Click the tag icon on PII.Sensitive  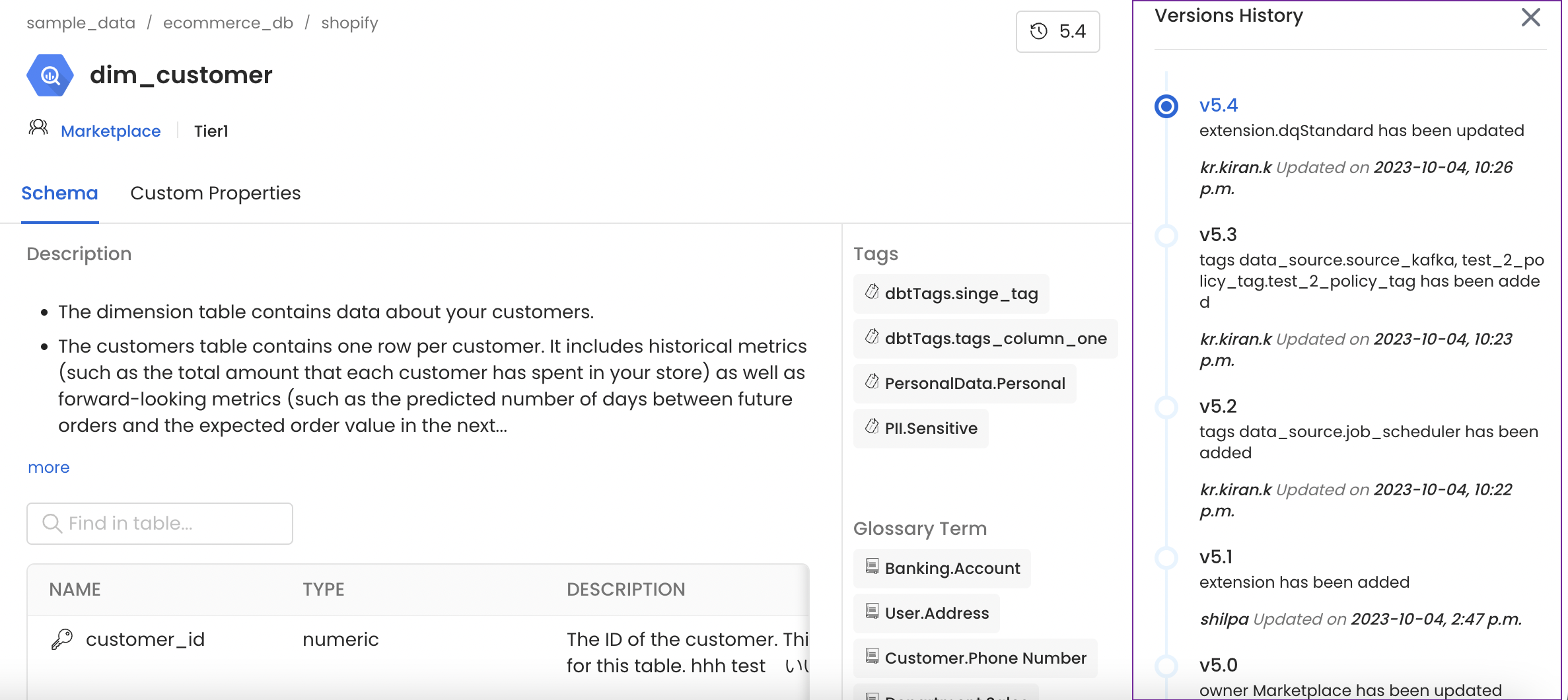coord(872,427)
